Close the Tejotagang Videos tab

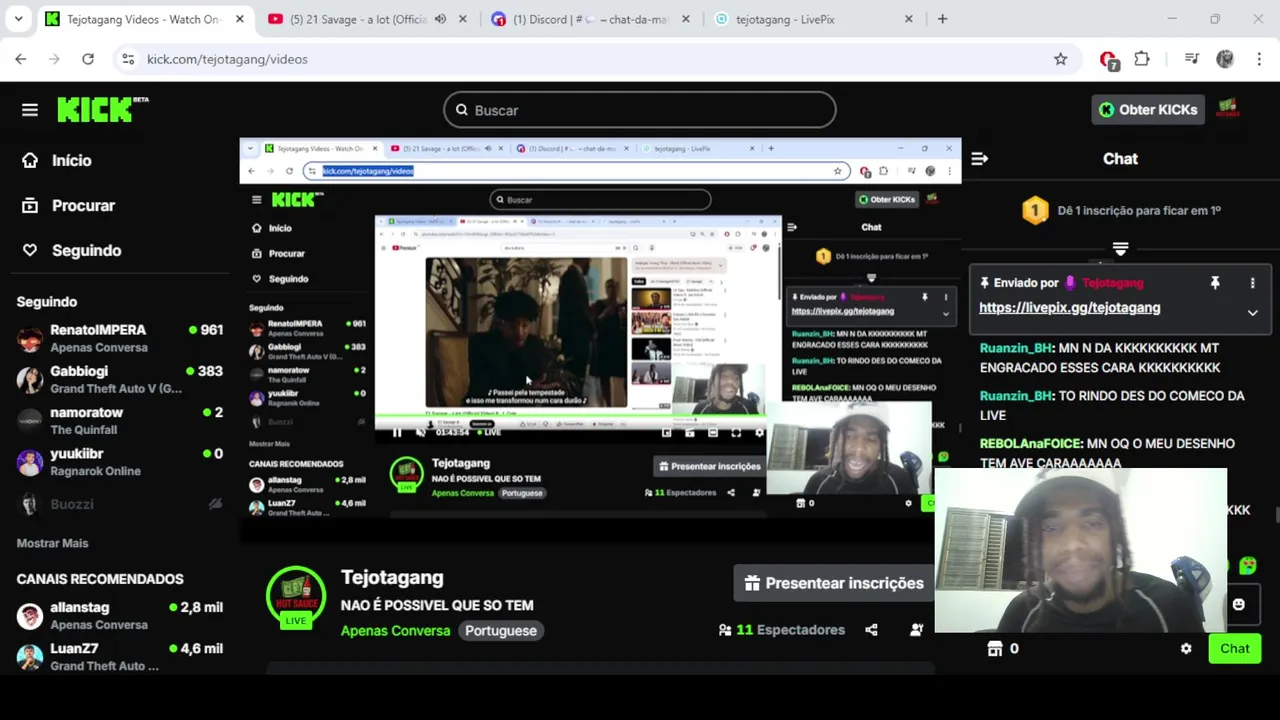[239, 19]
